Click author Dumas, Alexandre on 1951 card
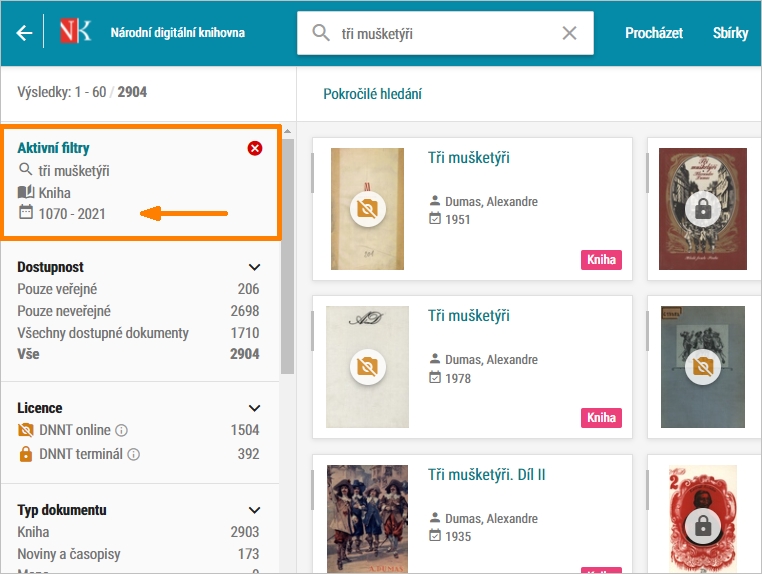The image size is (762, 574). point(491,201)
